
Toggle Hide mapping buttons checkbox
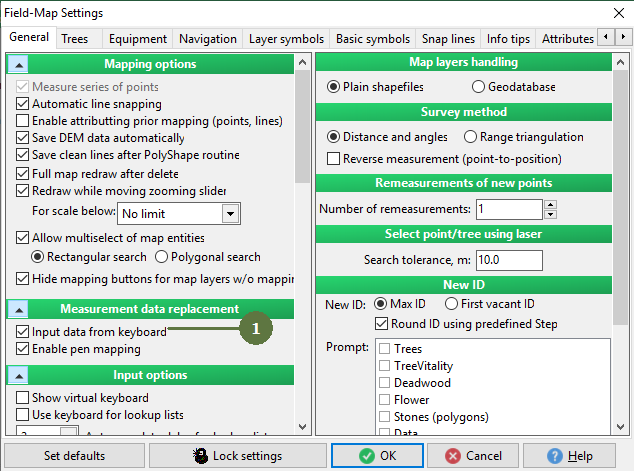point(22,279)
